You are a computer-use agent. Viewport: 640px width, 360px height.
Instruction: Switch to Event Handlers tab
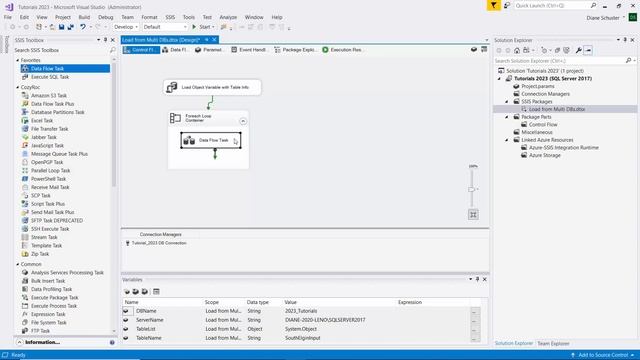[249, 50]
